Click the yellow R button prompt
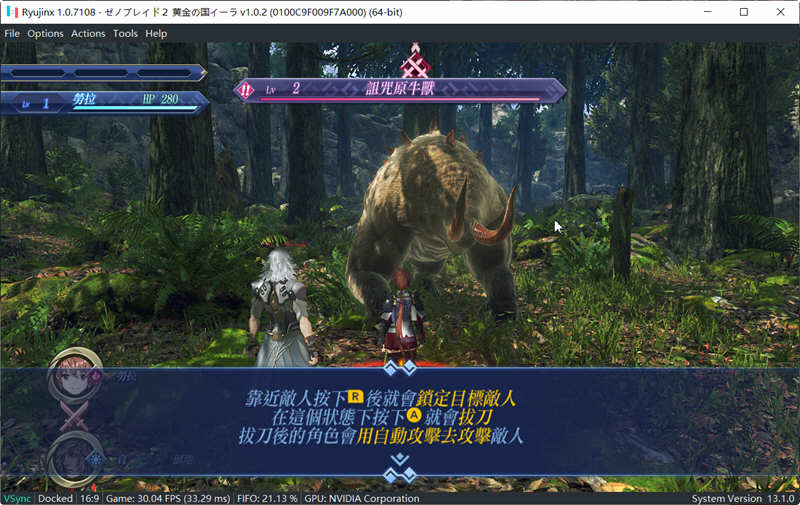Viewport: 800px width, 505px height. coord(355,396)
